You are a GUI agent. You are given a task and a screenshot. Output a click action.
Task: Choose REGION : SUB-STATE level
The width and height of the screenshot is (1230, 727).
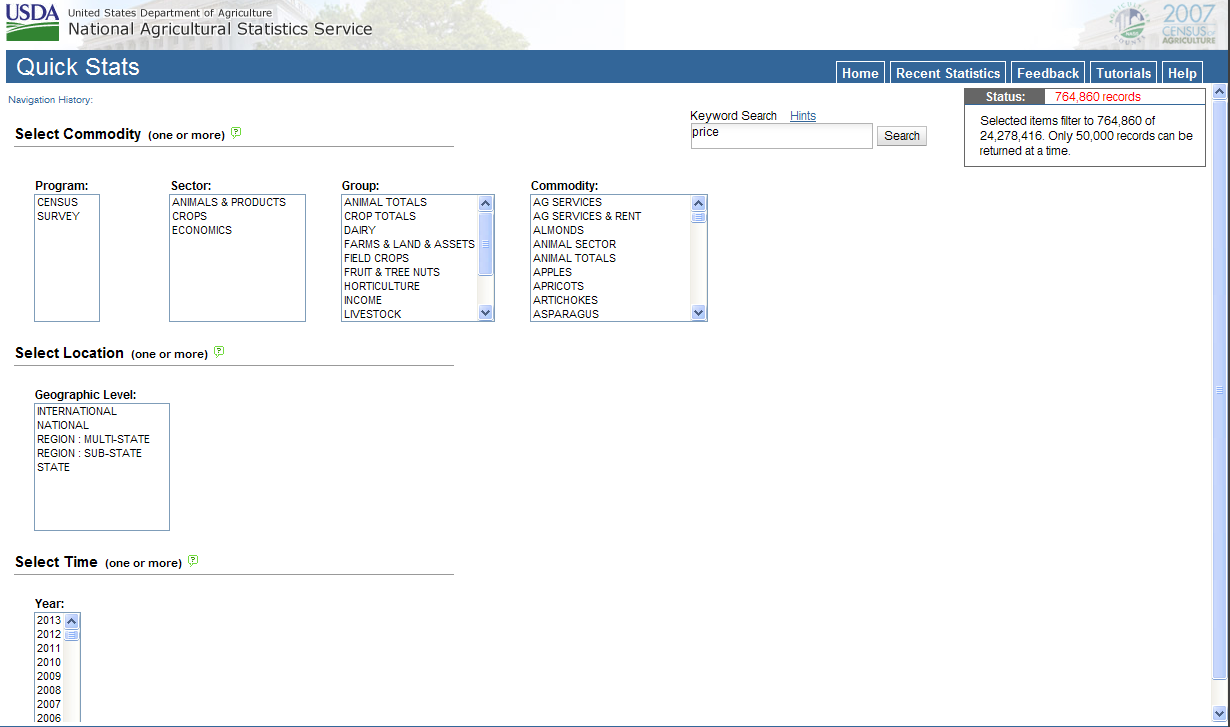tap(102, 453)
